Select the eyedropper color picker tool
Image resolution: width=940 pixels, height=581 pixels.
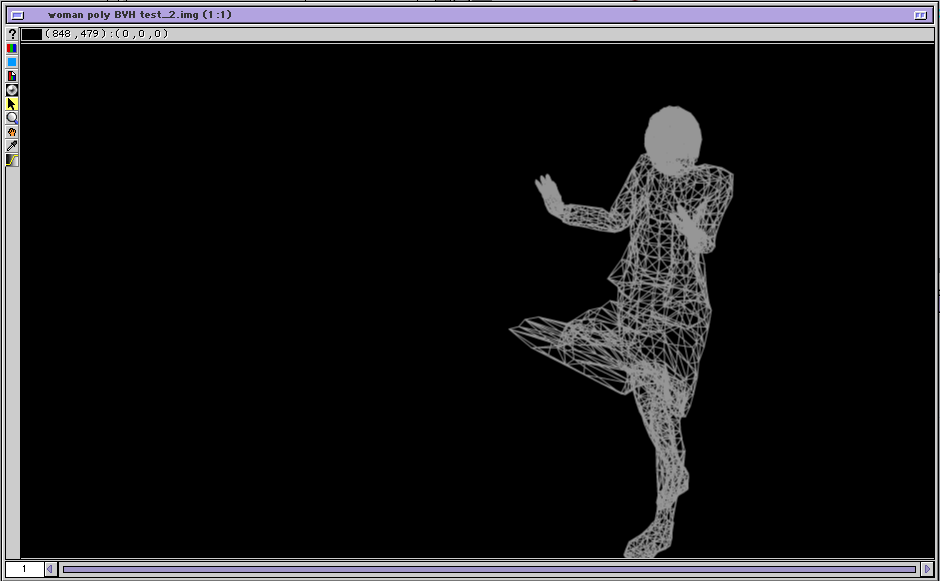click(x=12, y=146)
